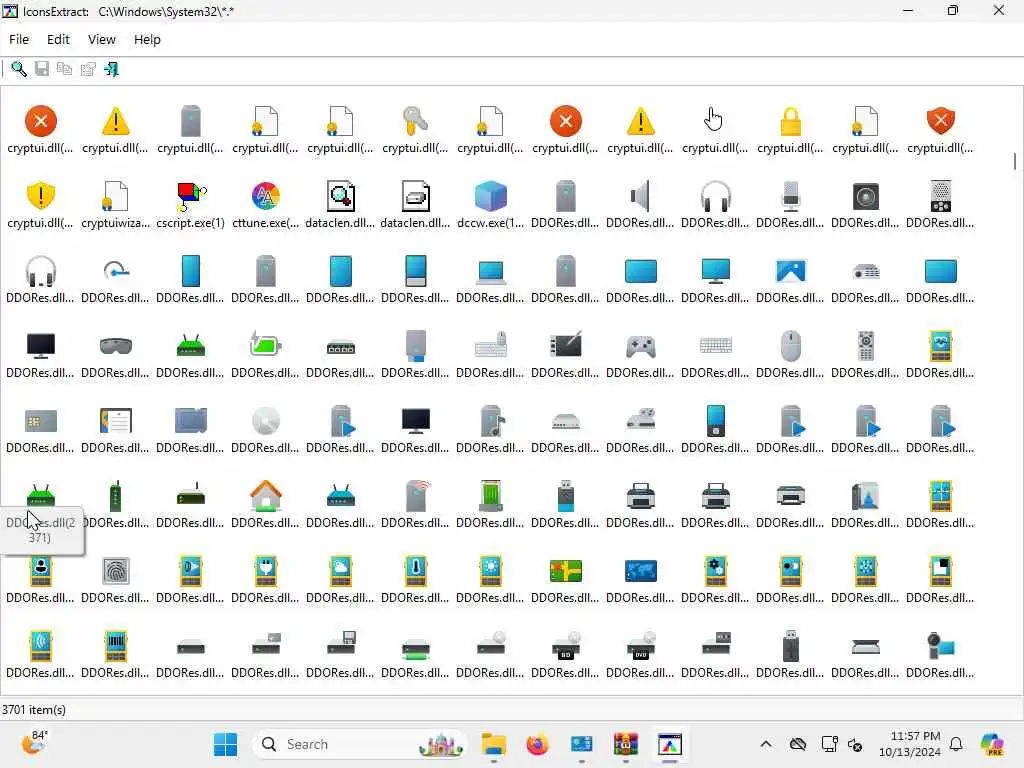This screenshot has height=768, width=1024.
Task: Select the silver CD disc icon
Action: (266, 421)
